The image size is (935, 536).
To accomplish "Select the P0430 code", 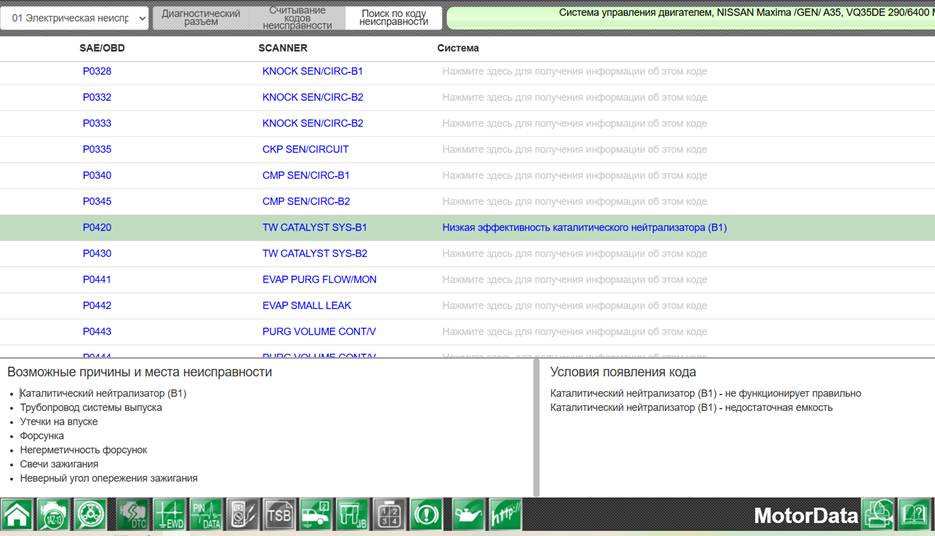I will pos(97,253).
